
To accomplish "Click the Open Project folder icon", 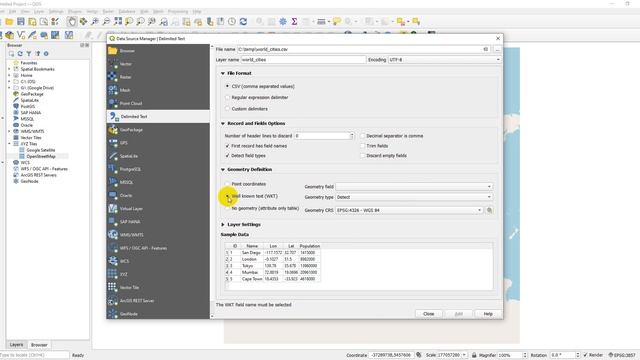I will [9, 21].
